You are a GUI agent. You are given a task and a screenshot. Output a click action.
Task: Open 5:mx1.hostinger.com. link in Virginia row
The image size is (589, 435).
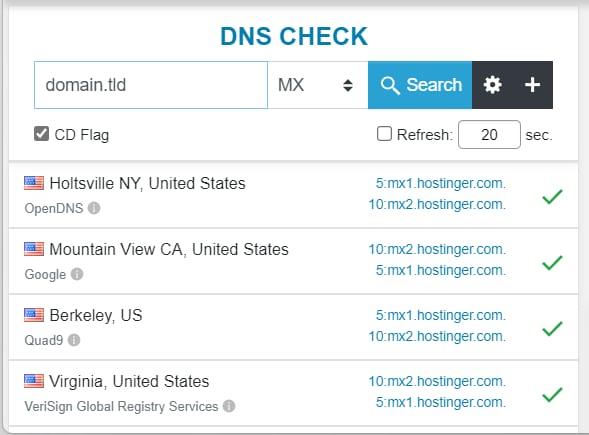point(441,402)
